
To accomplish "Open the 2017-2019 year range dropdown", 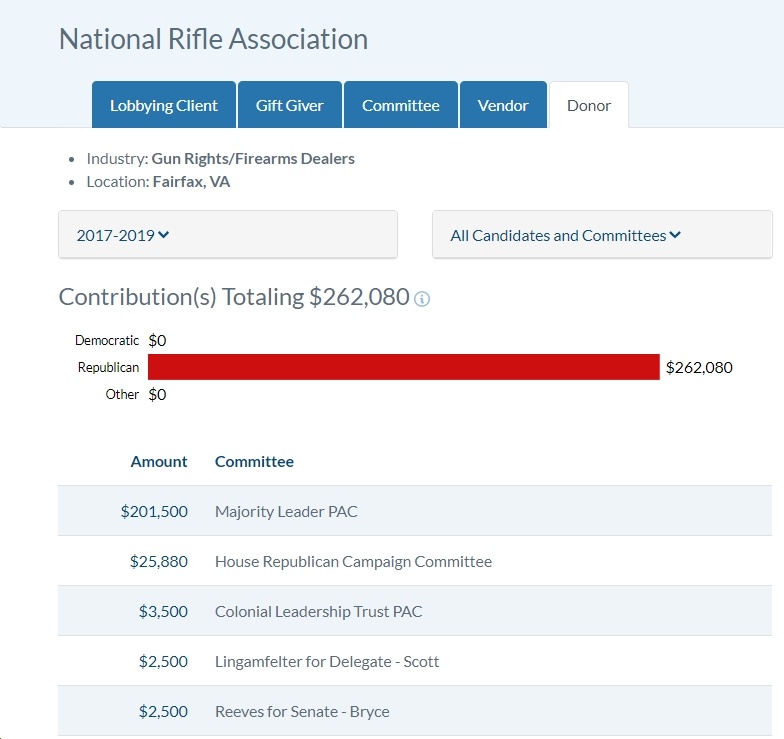I will click(228, 234).
